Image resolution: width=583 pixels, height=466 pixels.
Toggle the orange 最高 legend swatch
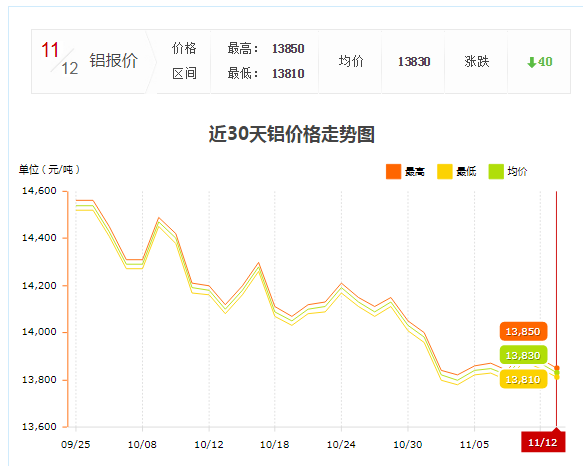coord(393,171)
